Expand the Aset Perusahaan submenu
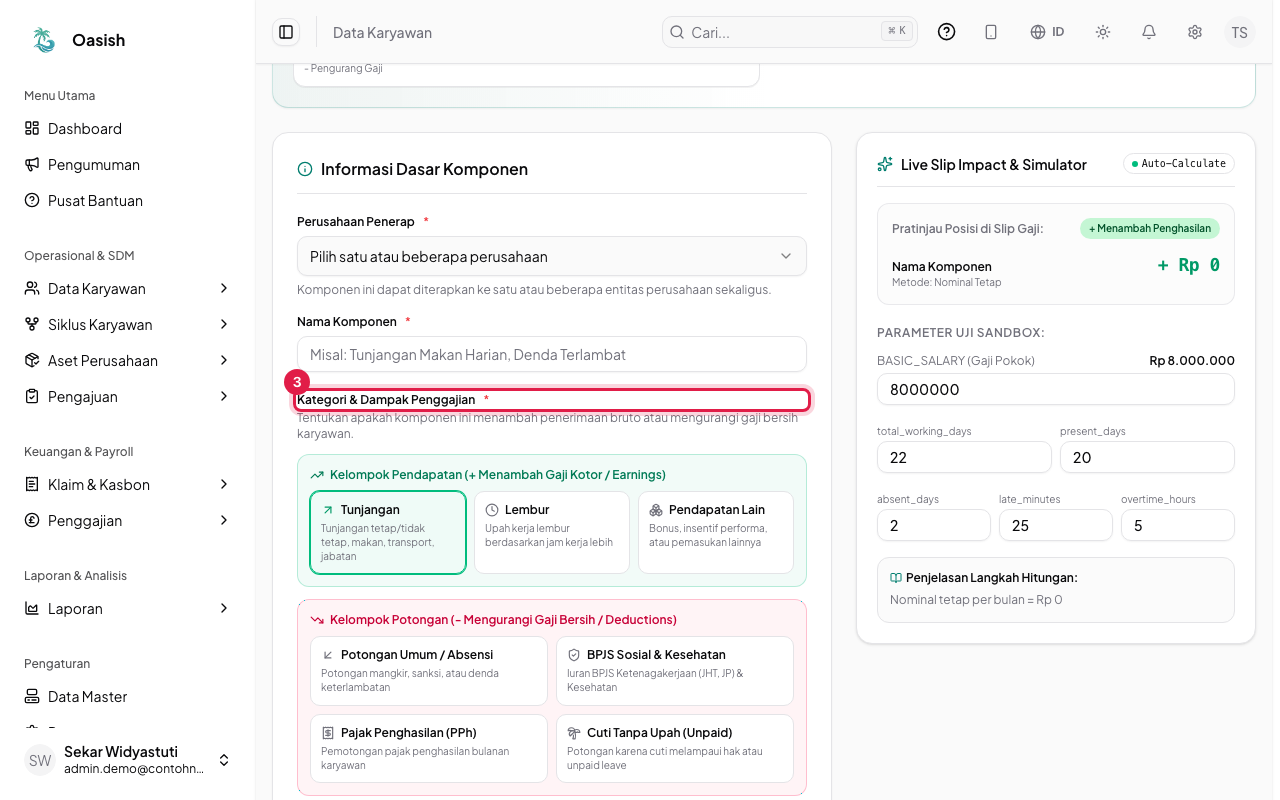The height and width of the screenshot is (800, 1280). coord(128,361)
